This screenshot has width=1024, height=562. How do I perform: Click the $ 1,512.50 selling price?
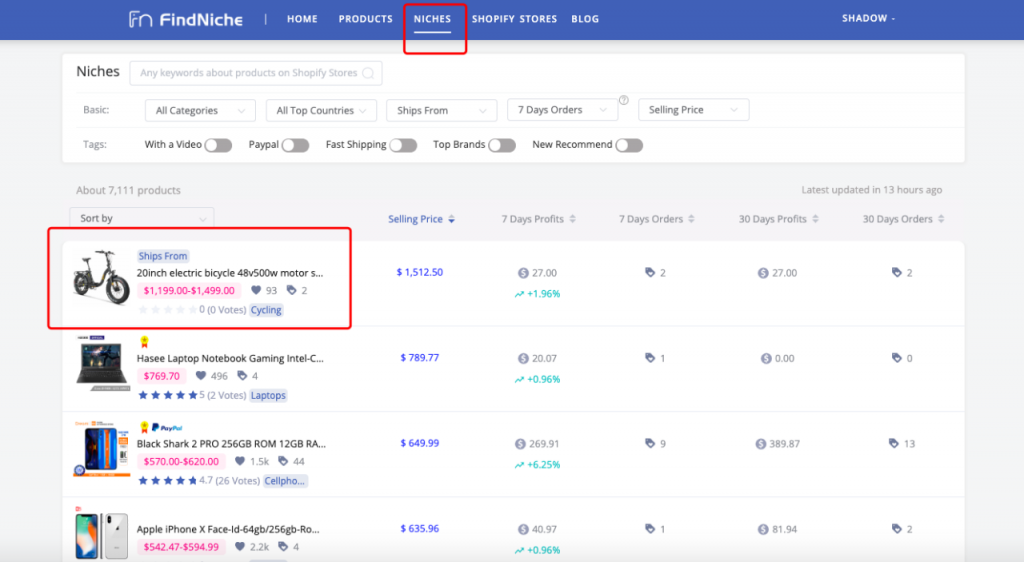click(x=420, y=272)
